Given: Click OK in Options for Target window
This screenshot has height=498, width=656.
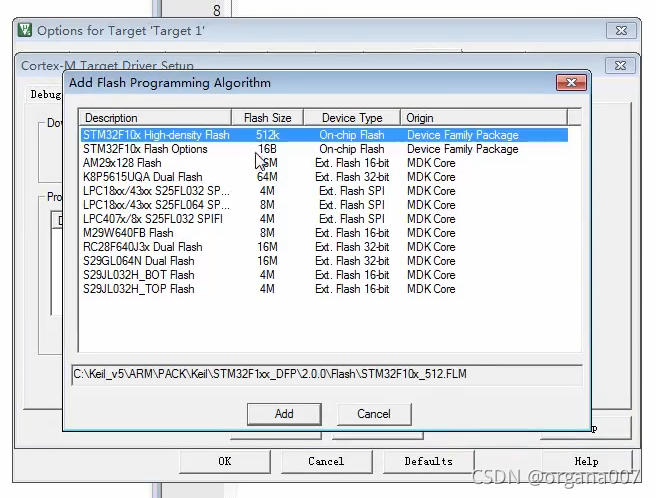Looking at the screenshot, I should tap(225, 461).
